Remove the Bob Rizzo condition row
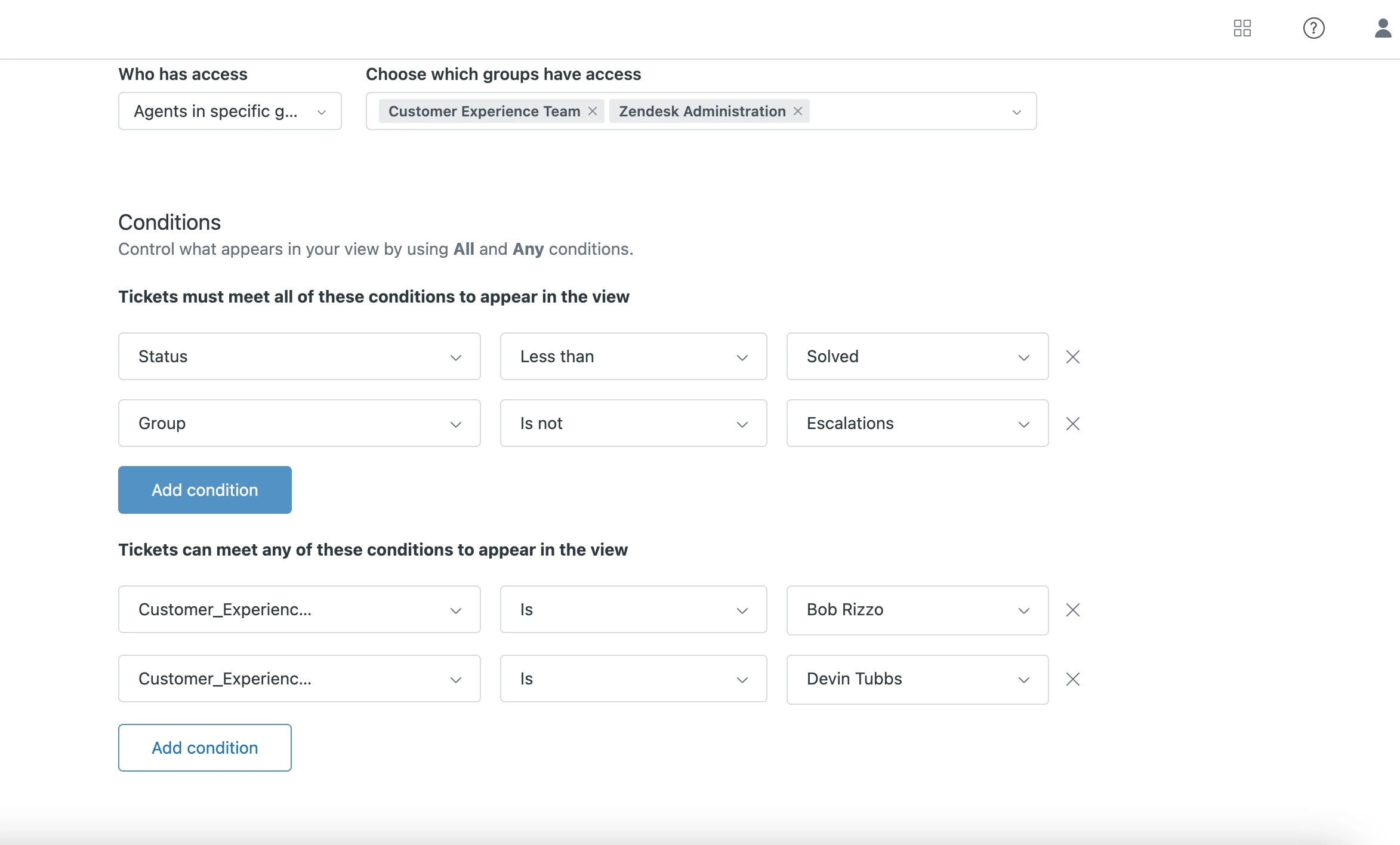 1072,610
